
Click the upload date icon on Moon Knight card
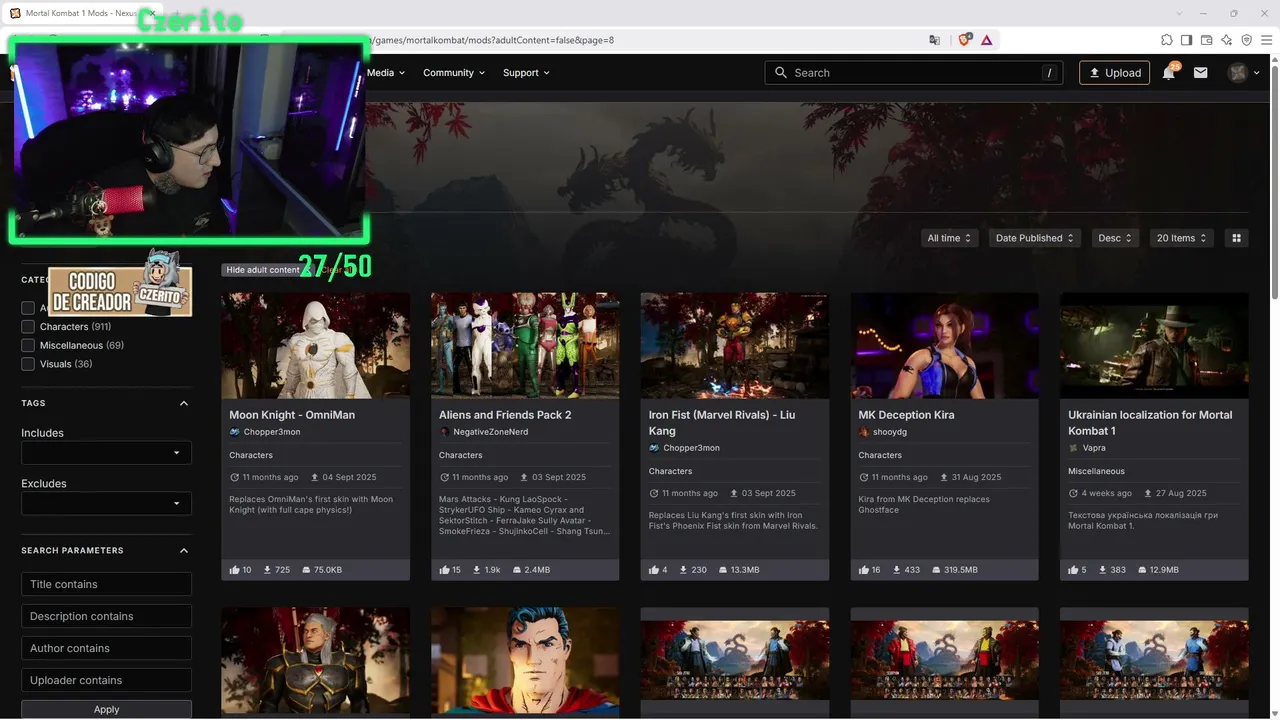coord(315,477)
